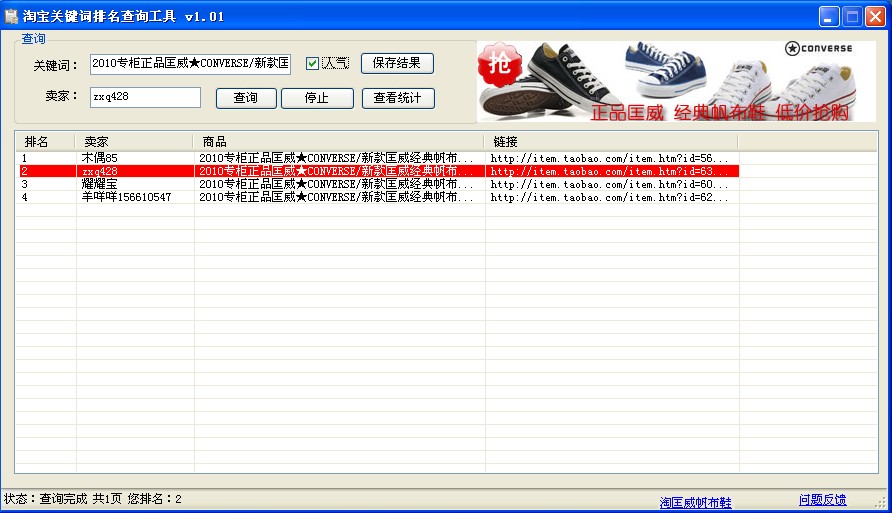
Task: Click the app icon in the title bar
Action: 11,16
